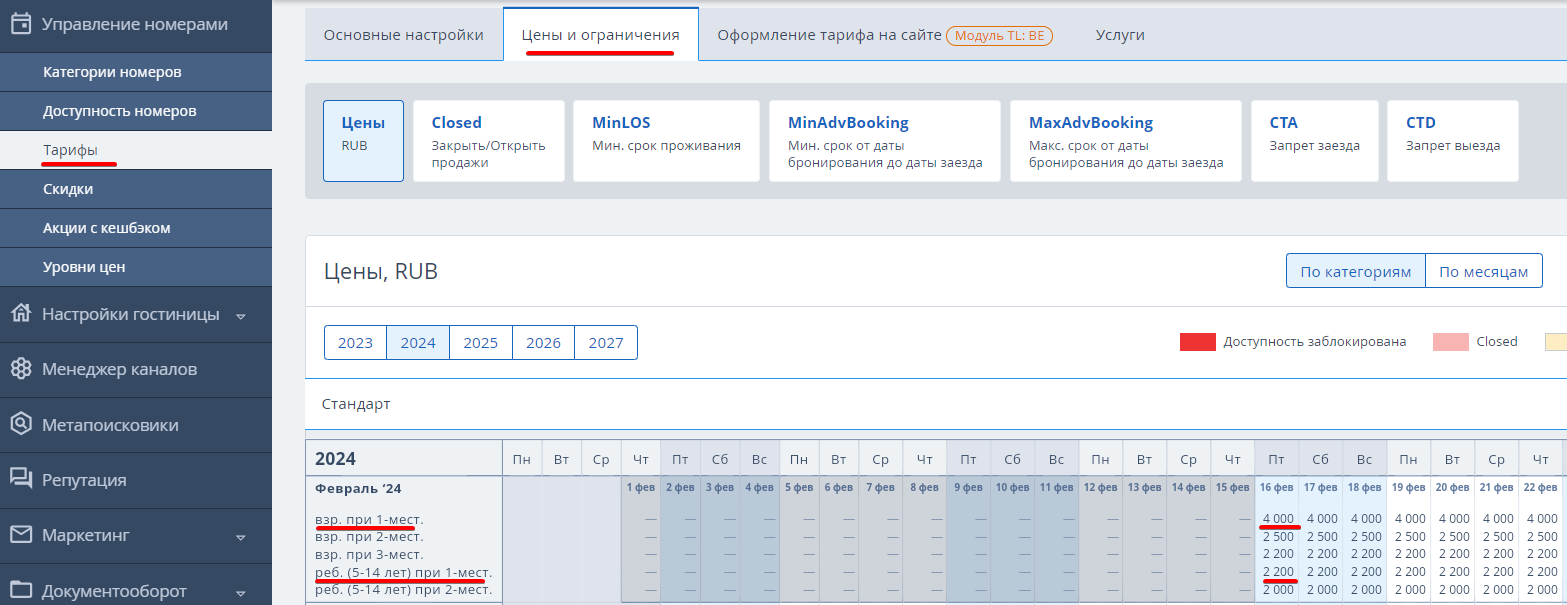Select the CTD запрет выезда card

point(1453,141)
